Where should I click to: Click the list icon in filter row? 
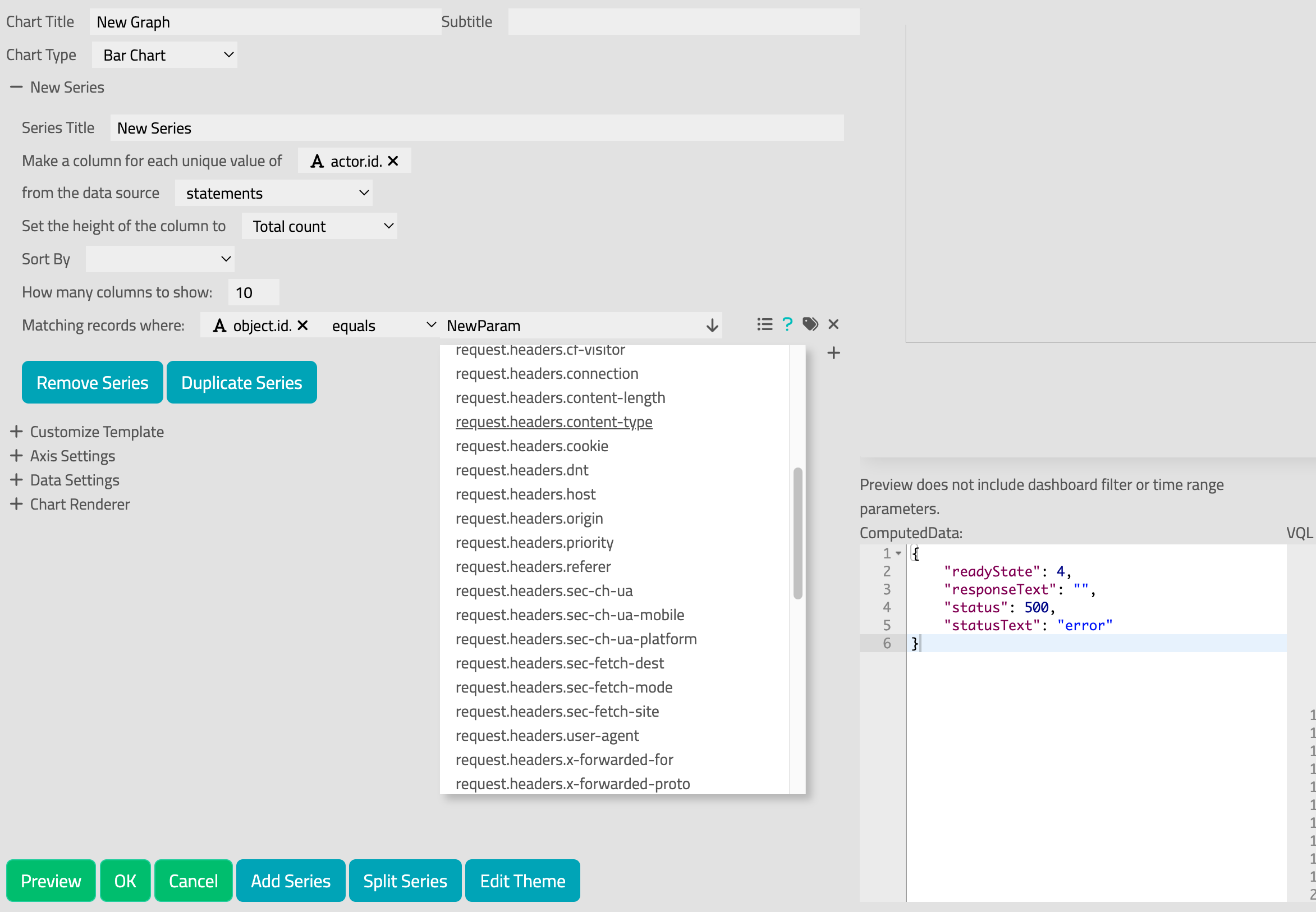coord(764,324)
